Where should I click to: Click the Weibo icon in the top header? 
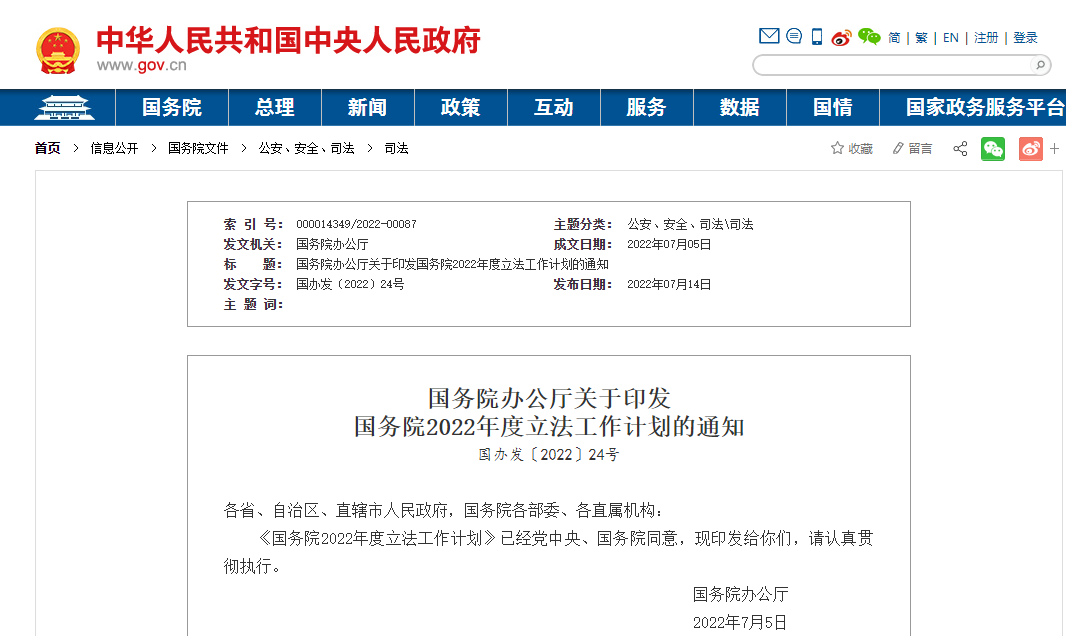(x=841, y=37)
